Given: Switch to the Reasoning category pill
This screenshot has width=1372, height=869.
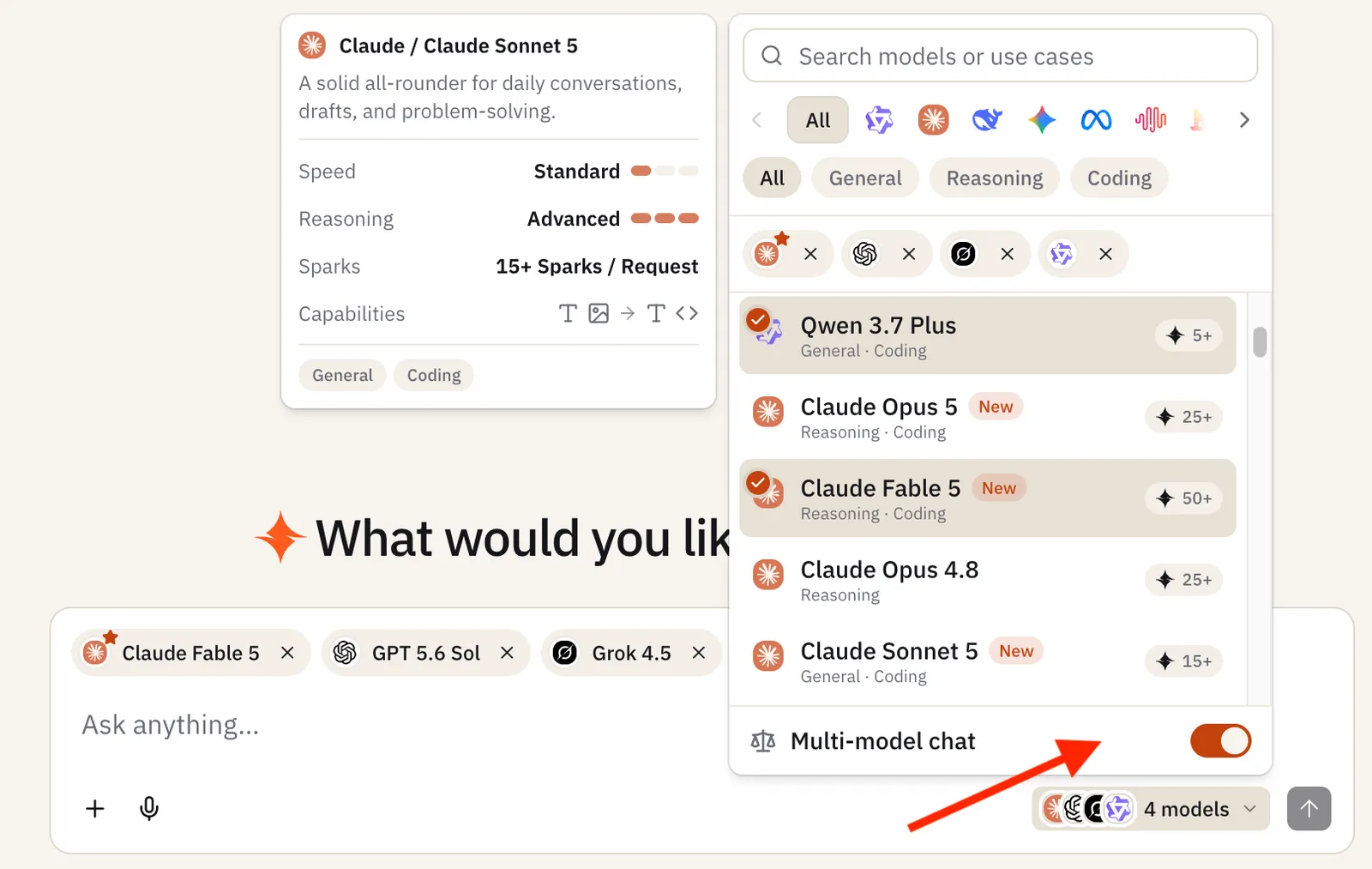Looking at the screenshot, I should (995, 178).
